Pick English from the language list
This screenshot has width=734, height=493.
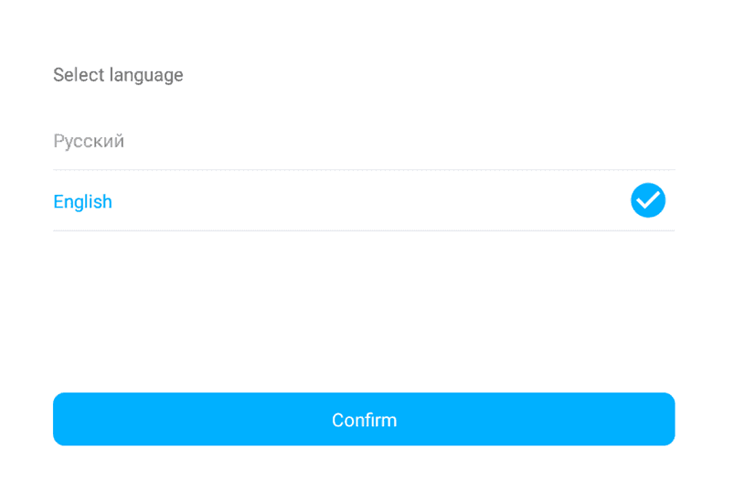[83, 202]
